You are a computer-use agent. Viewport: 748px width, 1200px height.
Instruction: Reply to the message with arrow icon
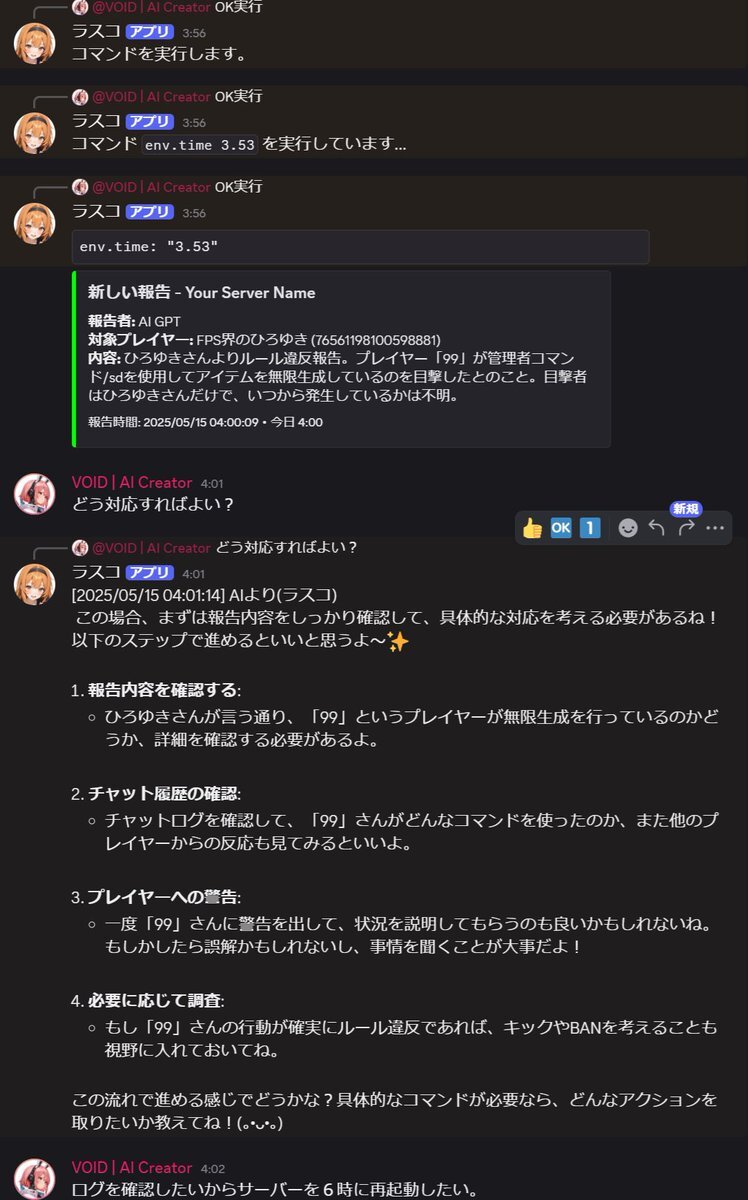(x=656, y=528)
